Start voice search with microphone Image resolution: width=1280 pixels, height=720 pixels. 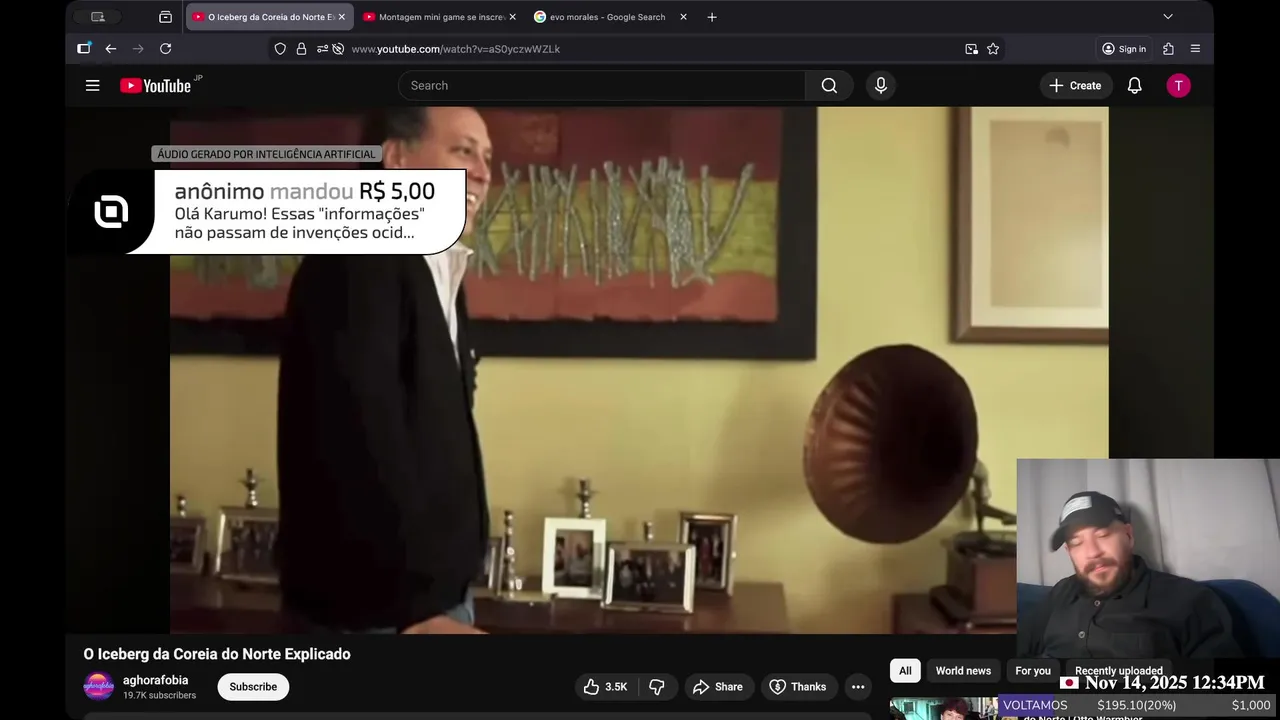[881, 86]
